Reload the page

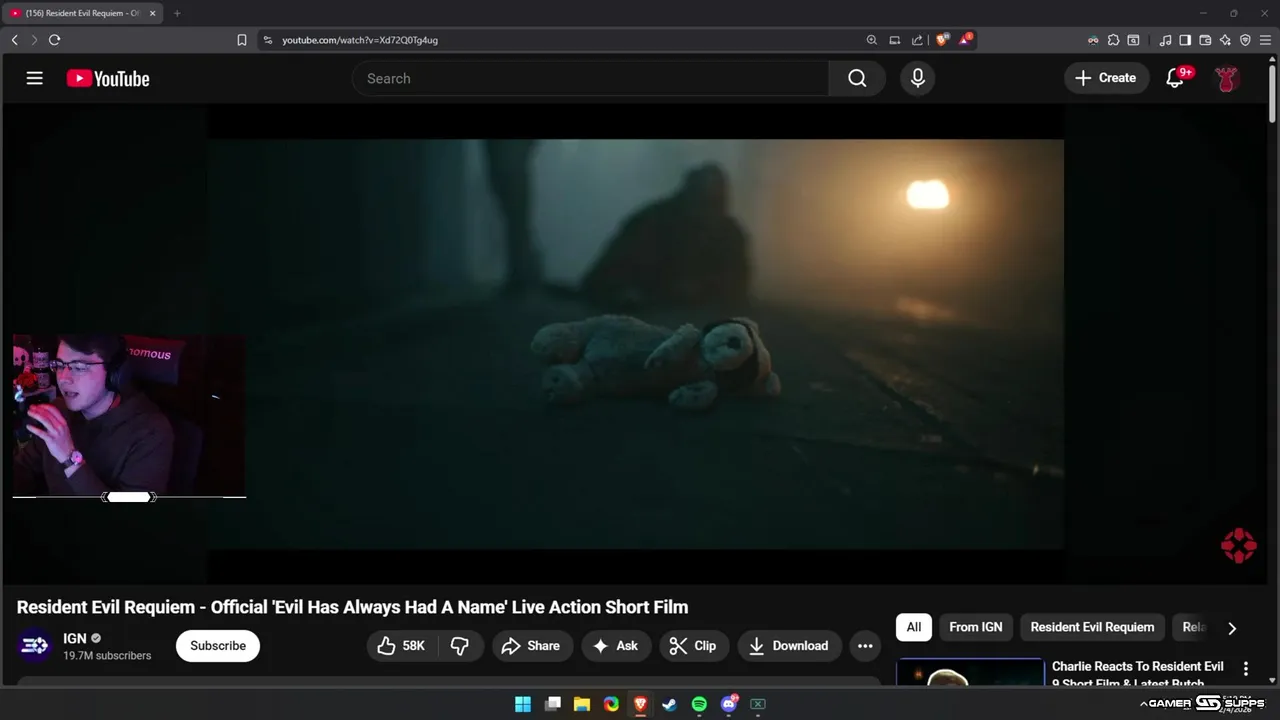[54, 40]
